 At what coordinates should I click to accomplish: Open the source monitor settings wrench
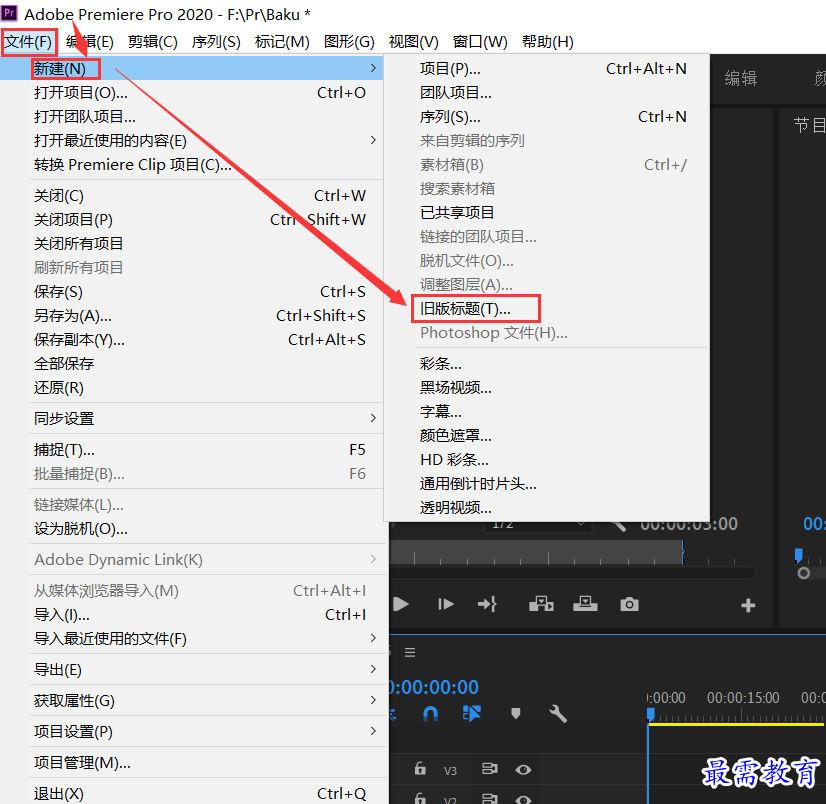[619, 525]
